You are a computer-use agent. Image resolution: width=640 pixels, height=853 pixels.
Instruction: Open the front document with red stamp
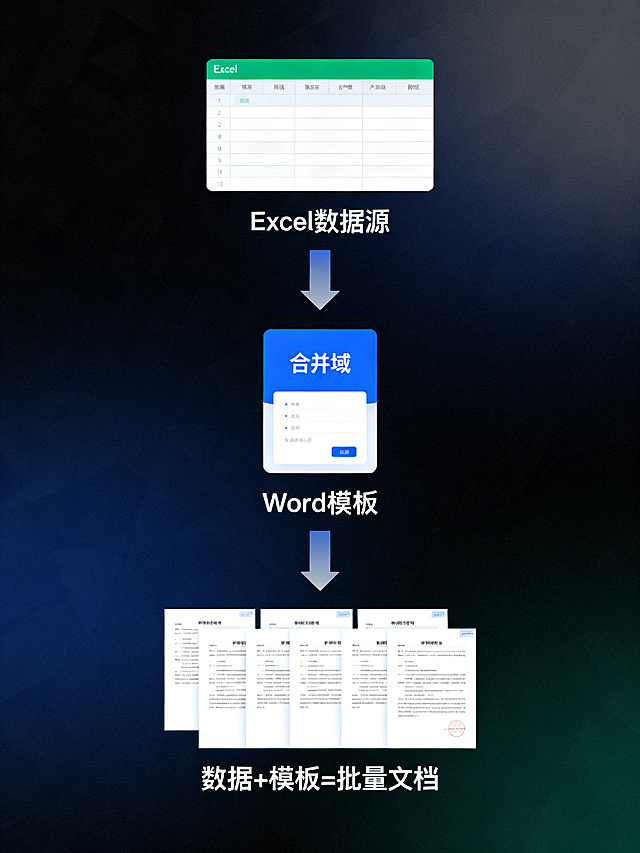(x=431, y=688)
